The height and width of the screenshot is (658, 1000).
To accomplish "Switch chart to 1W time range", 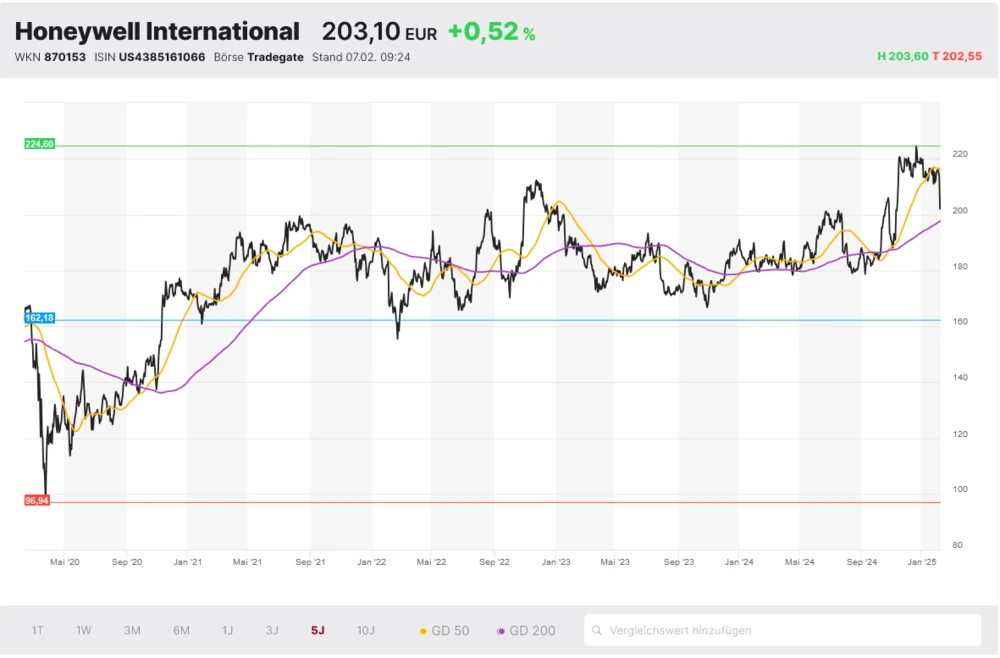I will [84, 631].
